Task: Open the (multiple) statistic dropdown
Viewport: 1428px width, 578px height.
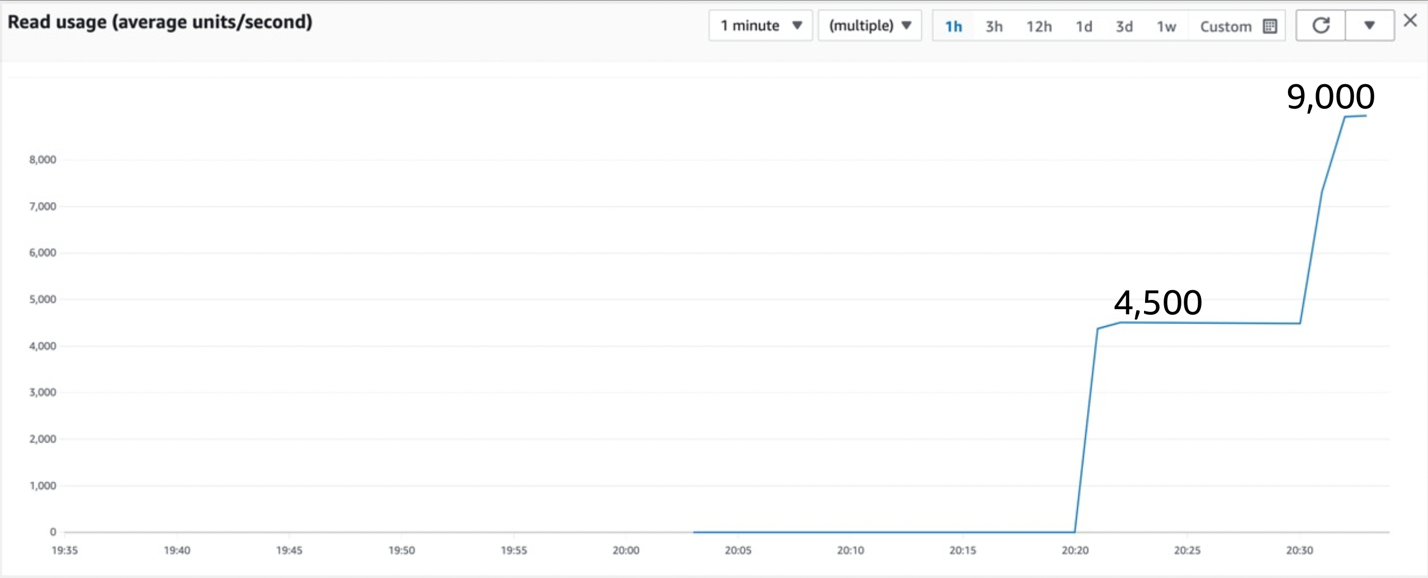Action: tap(869, 25)
